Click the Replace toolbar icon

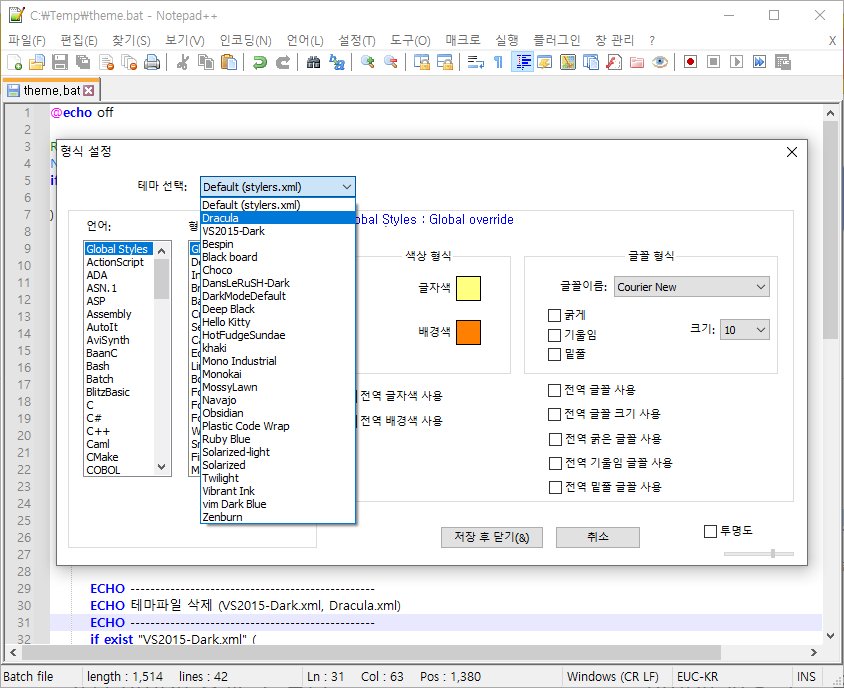point(337,62)
